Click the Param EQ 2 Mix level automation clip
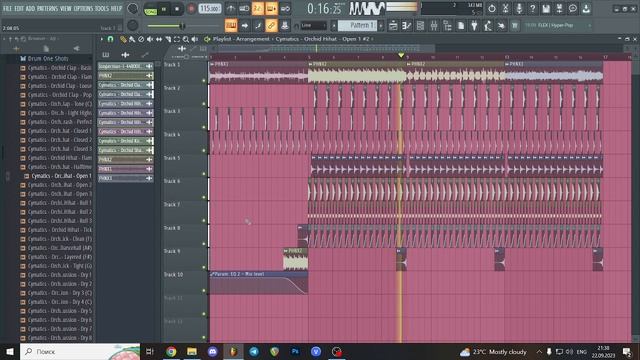The image size is (640, 360). 259,282
